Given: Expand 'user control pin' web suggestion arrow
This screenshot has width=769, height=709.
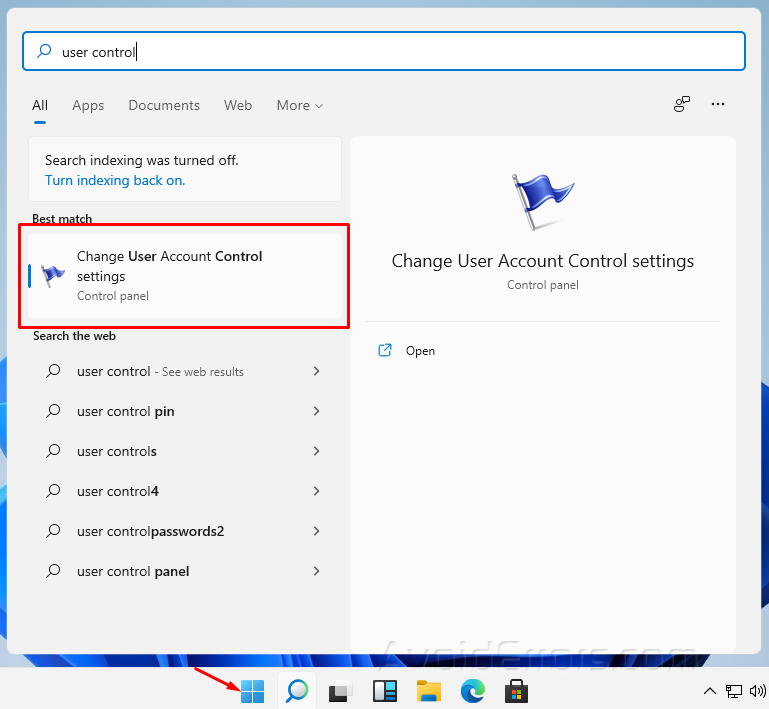Looking at the screenshot, I should (x=317, y=411).
